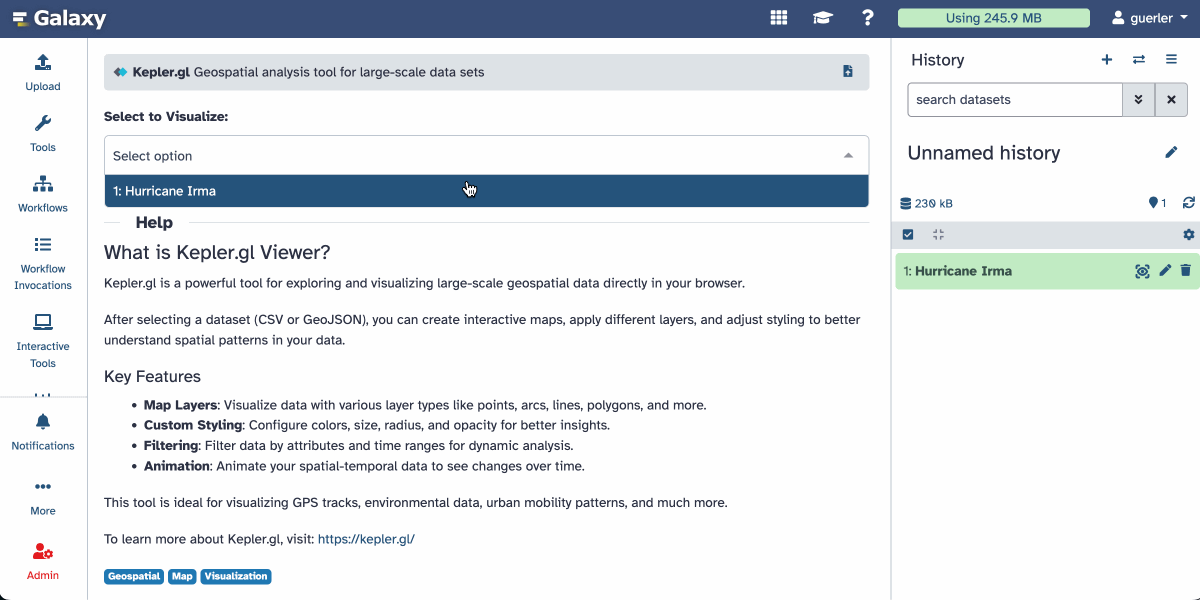Click the storage usage meter bar
Screen dimensions: 1200x600
click(993, 18)
